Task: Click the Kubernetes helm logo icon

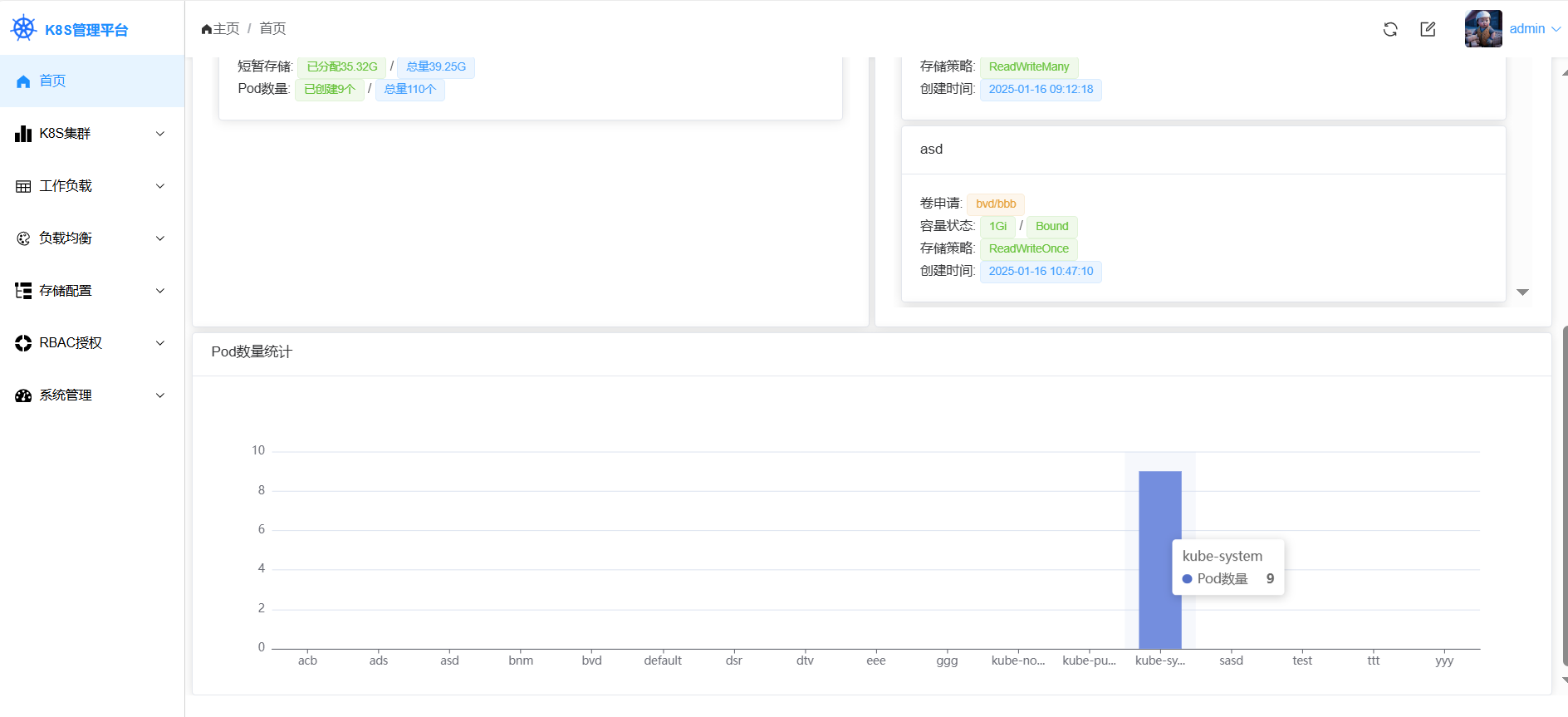Action: 24,29
